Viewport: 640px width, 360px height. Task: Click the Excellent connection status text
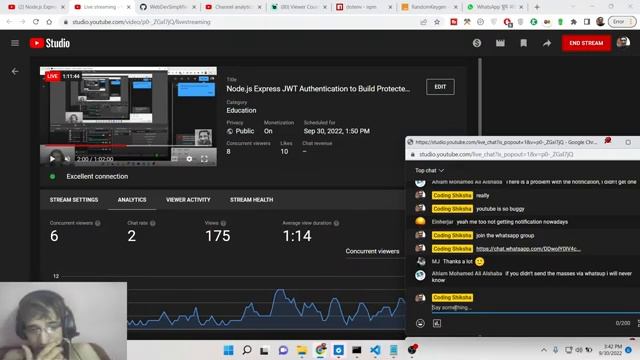(97, 176)
